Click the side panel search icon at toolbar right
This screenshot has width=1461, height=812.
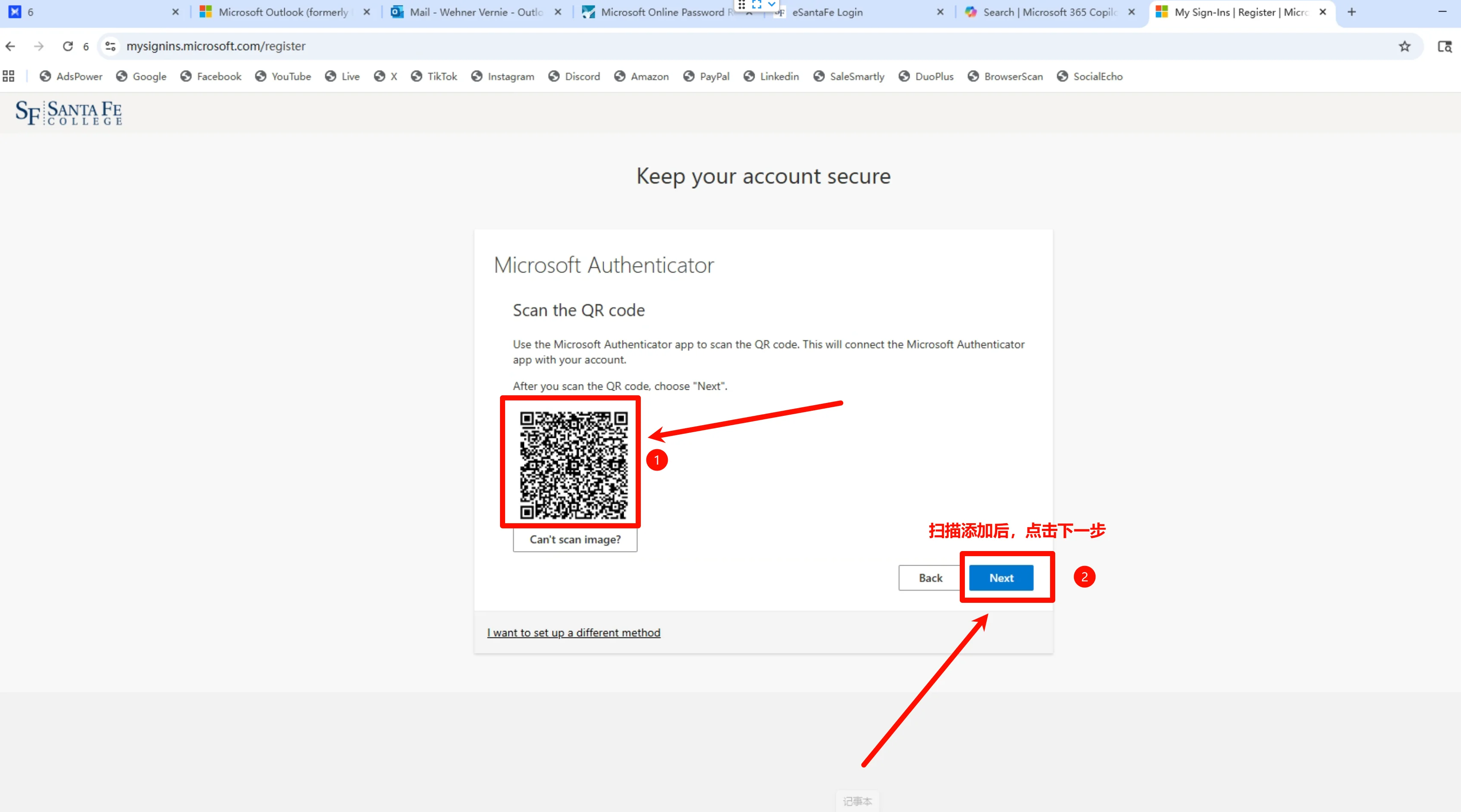tap(1445, 47)
